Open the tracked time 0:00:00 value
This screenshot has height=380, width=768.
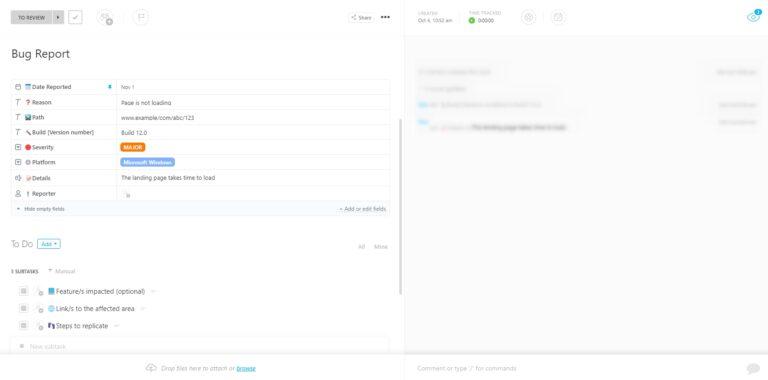tap(486, 21)
